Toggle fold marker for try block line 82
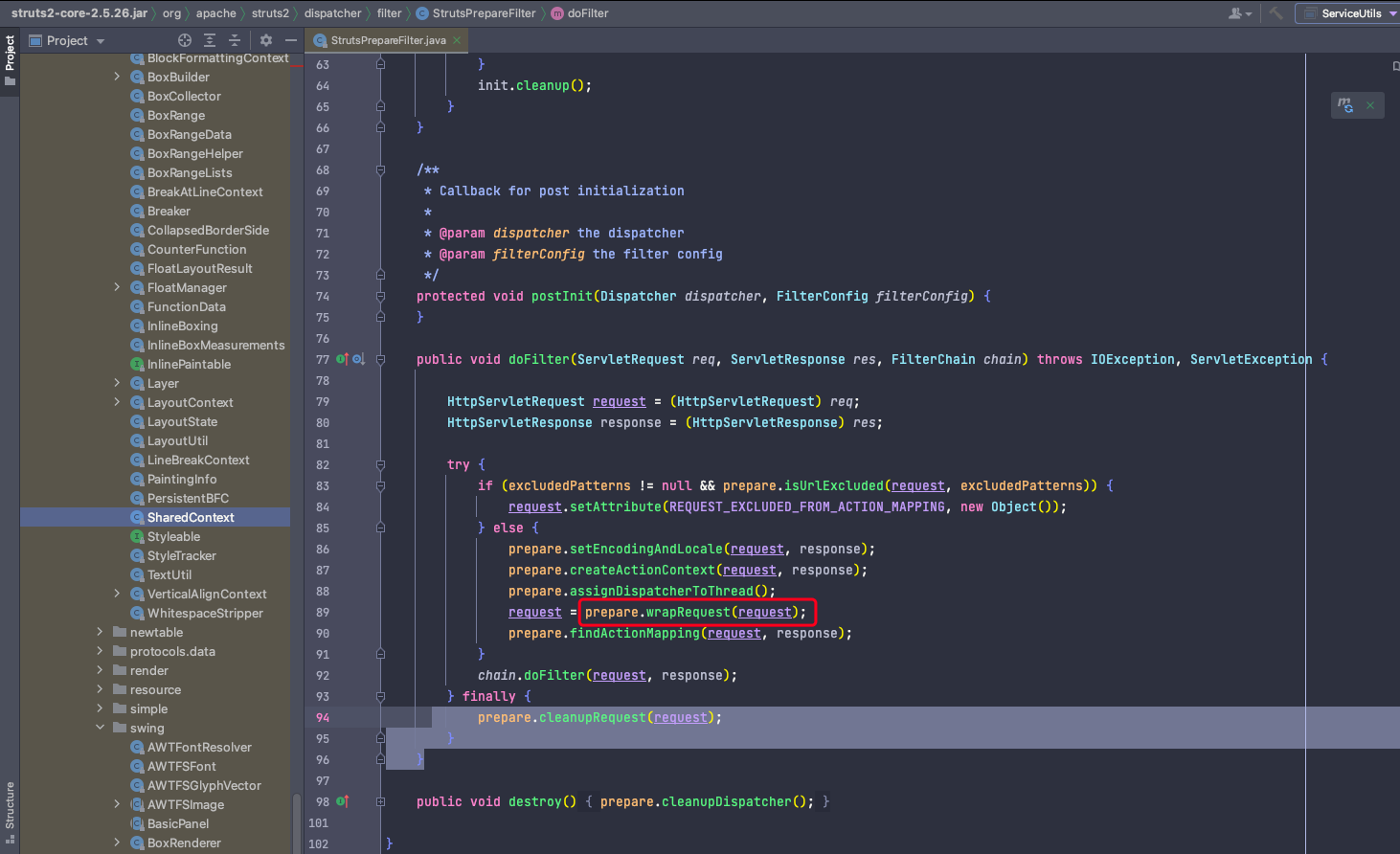The image size is (1400, 854). coord(380,465)
